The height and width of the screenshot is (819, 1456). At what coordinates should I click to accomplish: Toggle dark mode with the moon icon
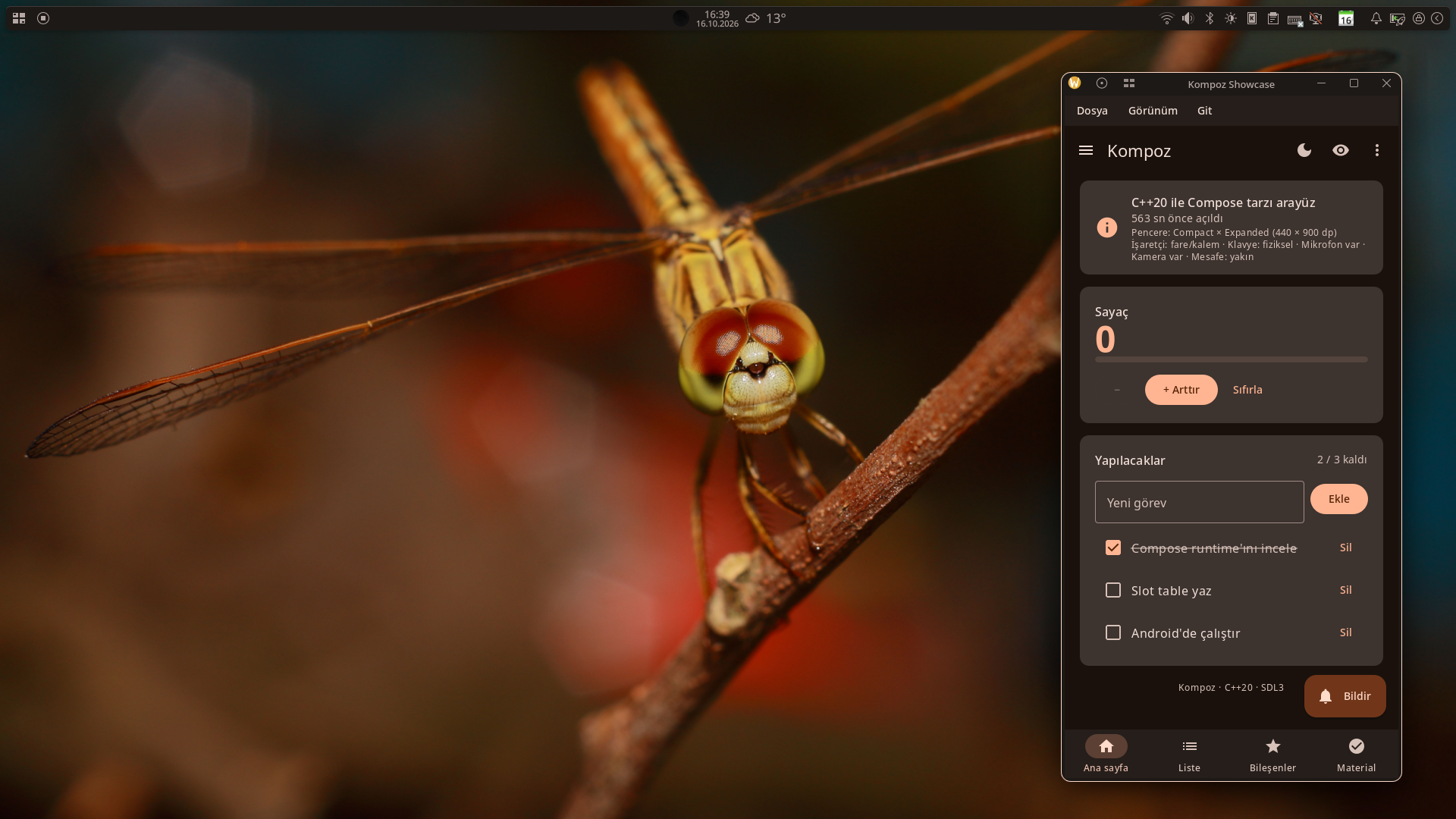click(x=1304, y=150)
